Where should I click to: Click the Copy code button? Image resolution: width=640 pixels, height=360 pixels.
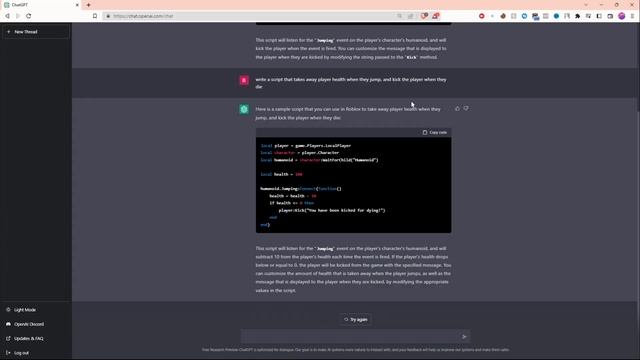[x=435, y=132]
